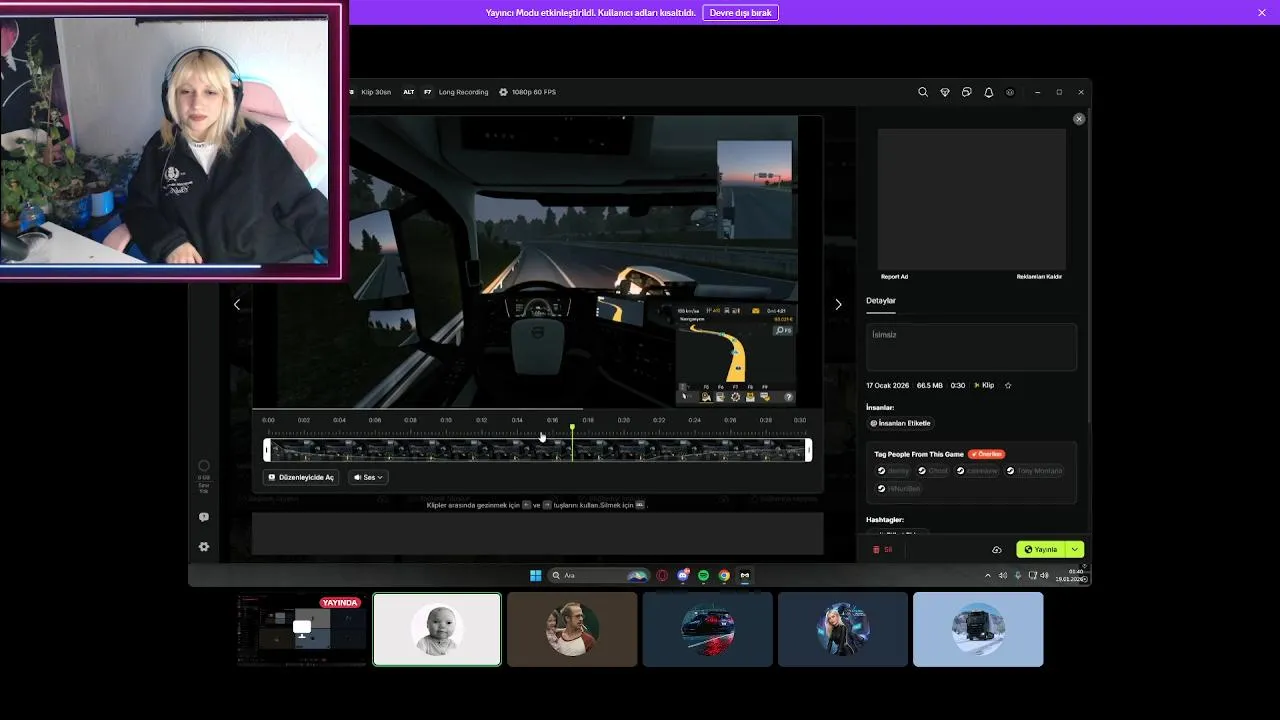
Task: Select the red car avatar participant tile
Action: (x=707, y=629)
